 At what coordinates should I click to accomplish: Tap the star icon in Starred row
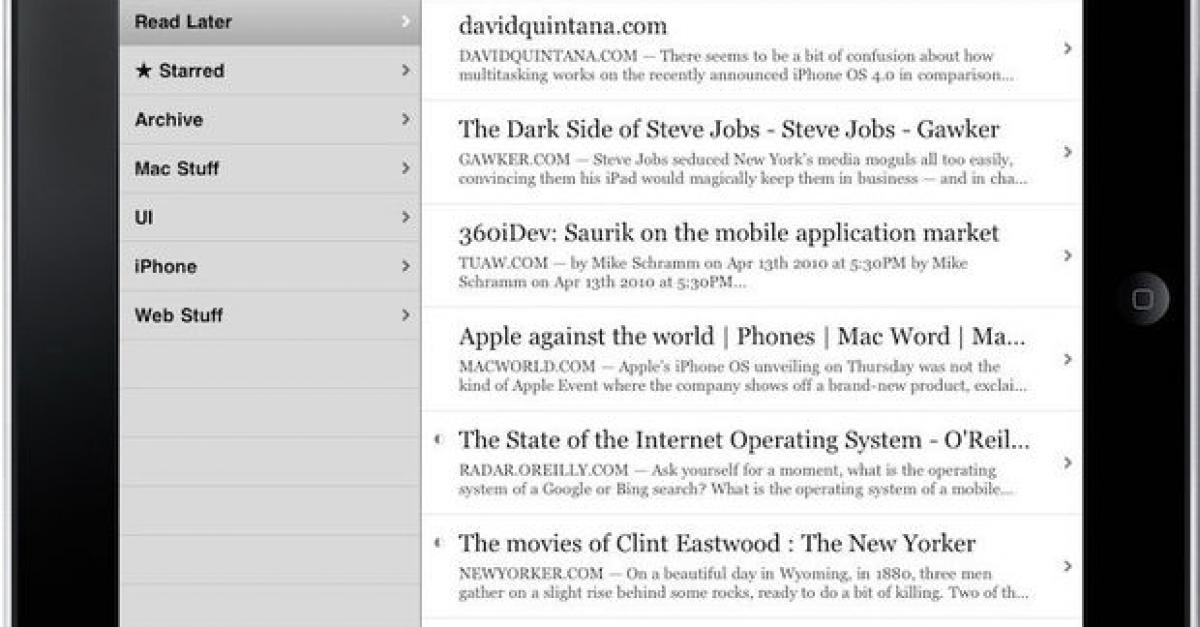click(142, 70)
